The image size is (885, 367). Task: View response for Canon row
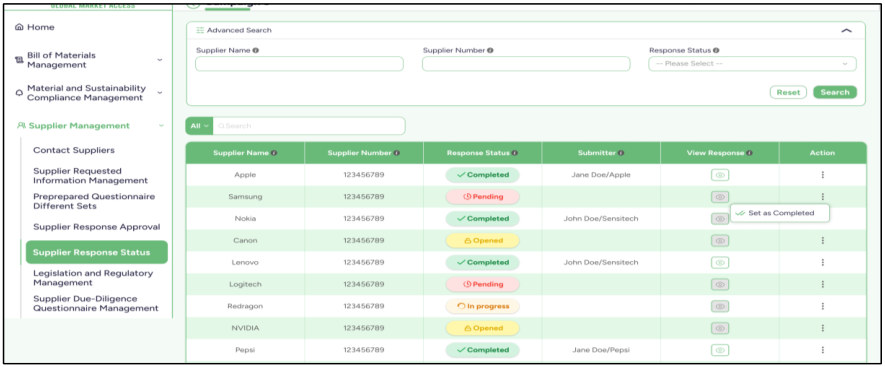pos(720,241)
